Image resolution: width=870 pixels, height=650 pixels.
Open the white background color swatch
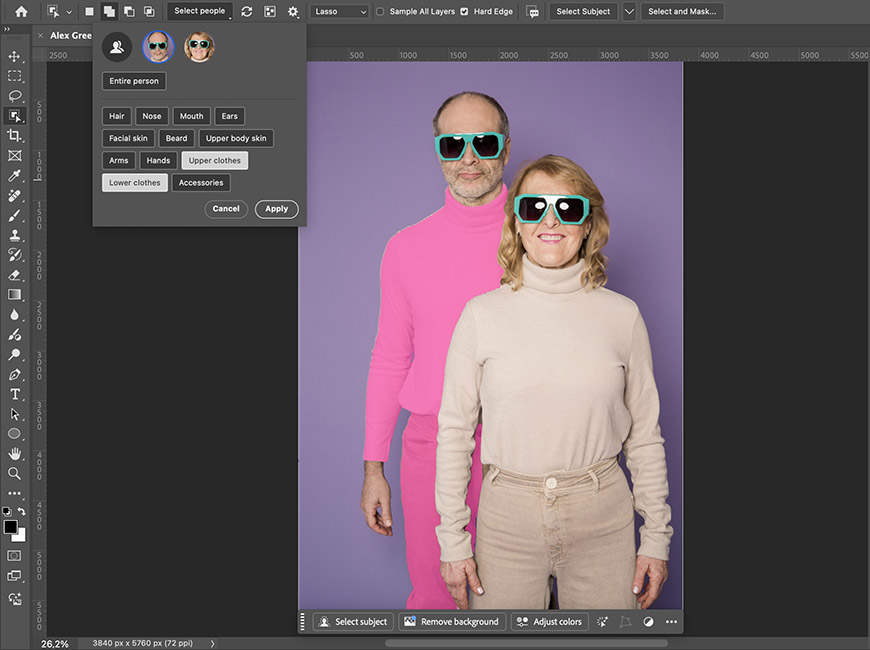click(21, 536)
